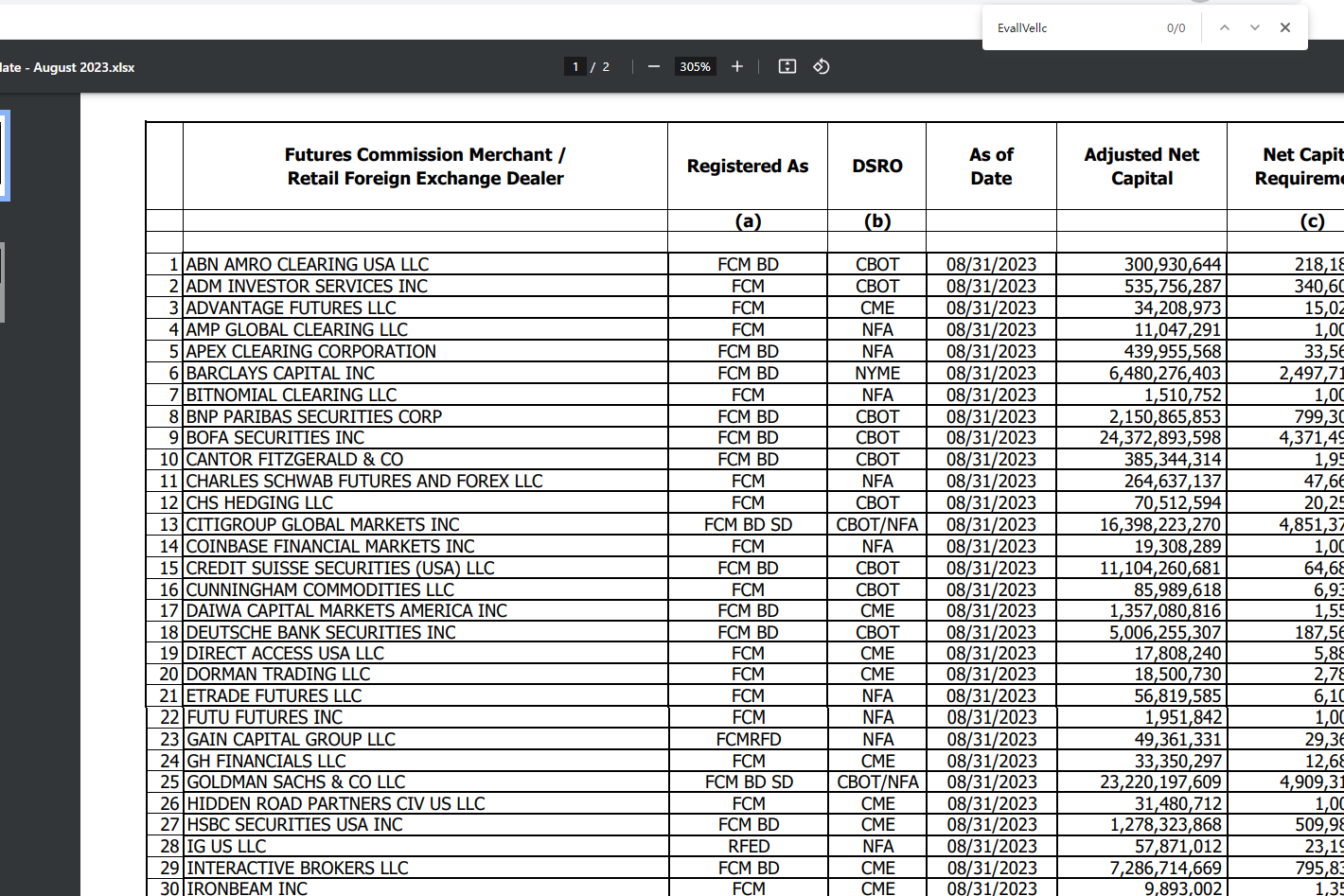Click the zoom out minus icon

[653, 66]
